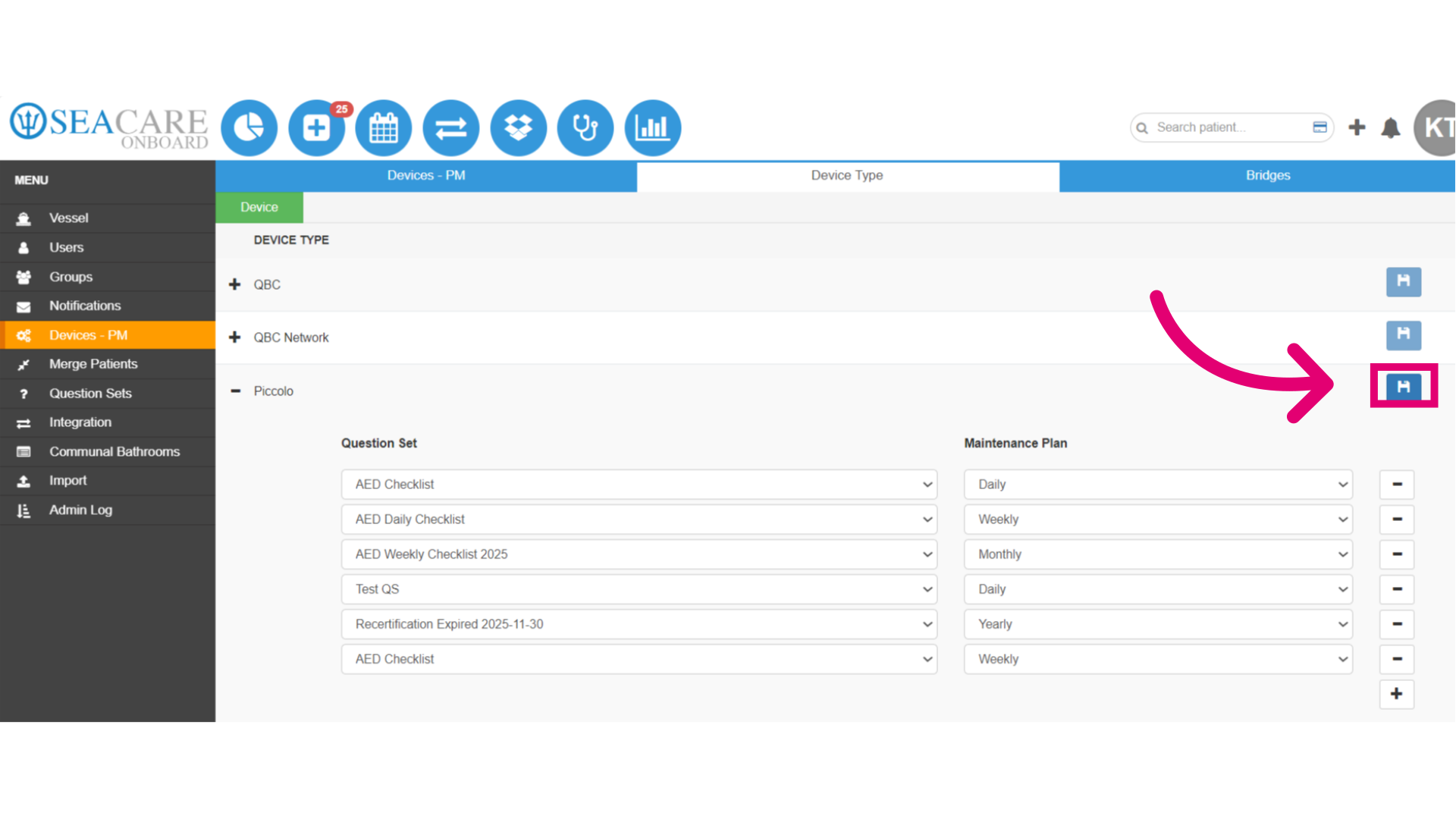Click the Maintenance Plan column header

(1015, 443)
